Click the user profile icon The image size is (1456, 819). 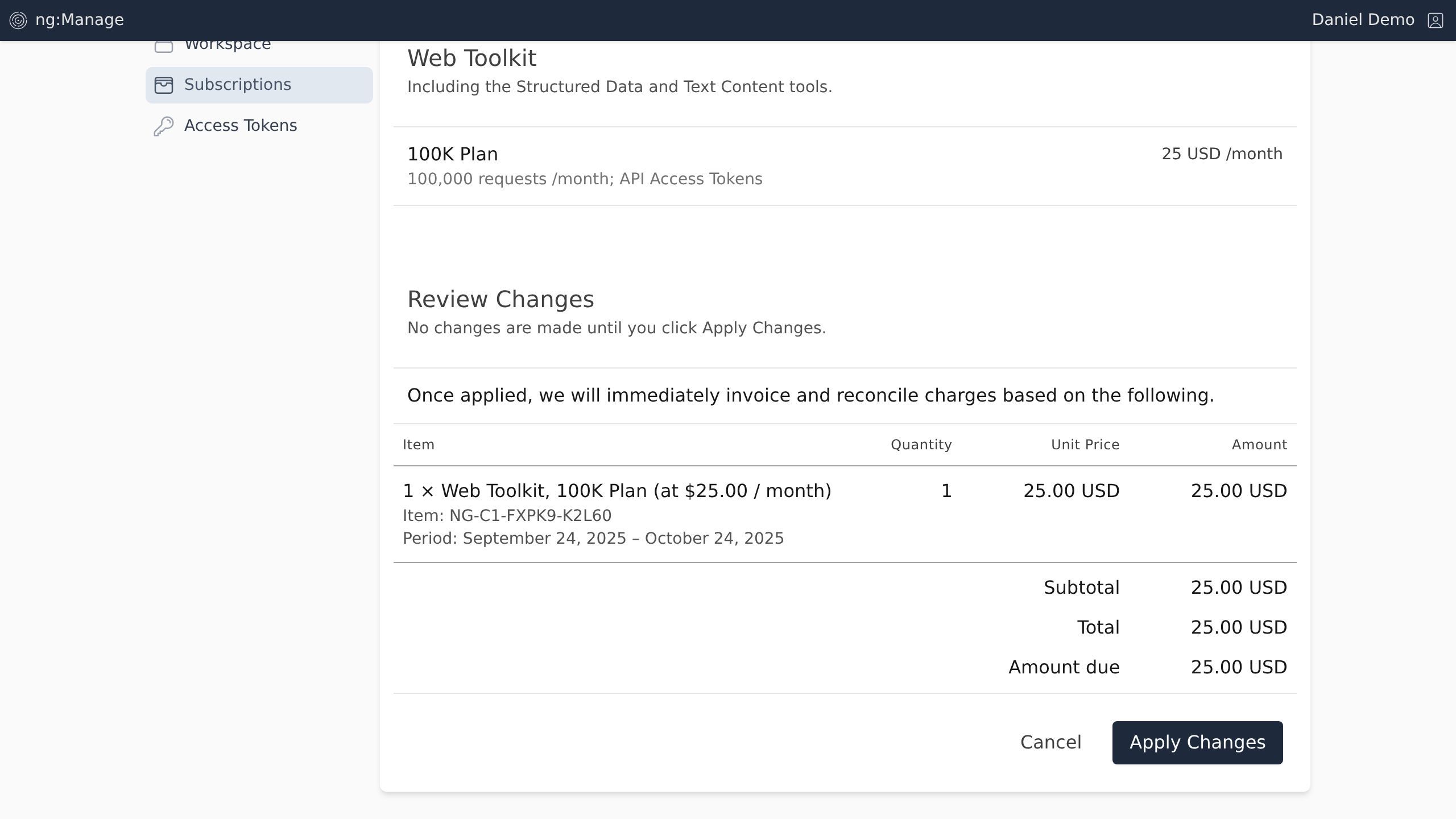tap(1435, 20)
